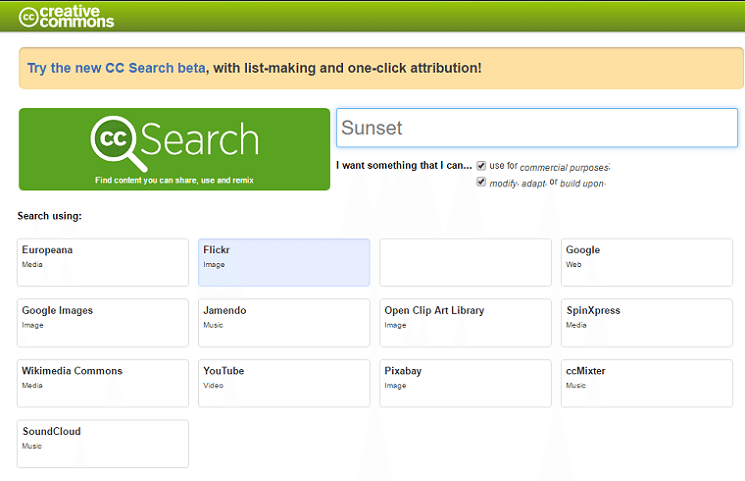Screen dimensions: 745x481
Task: Click the commercial purposes label text
Action: [564, 167]
